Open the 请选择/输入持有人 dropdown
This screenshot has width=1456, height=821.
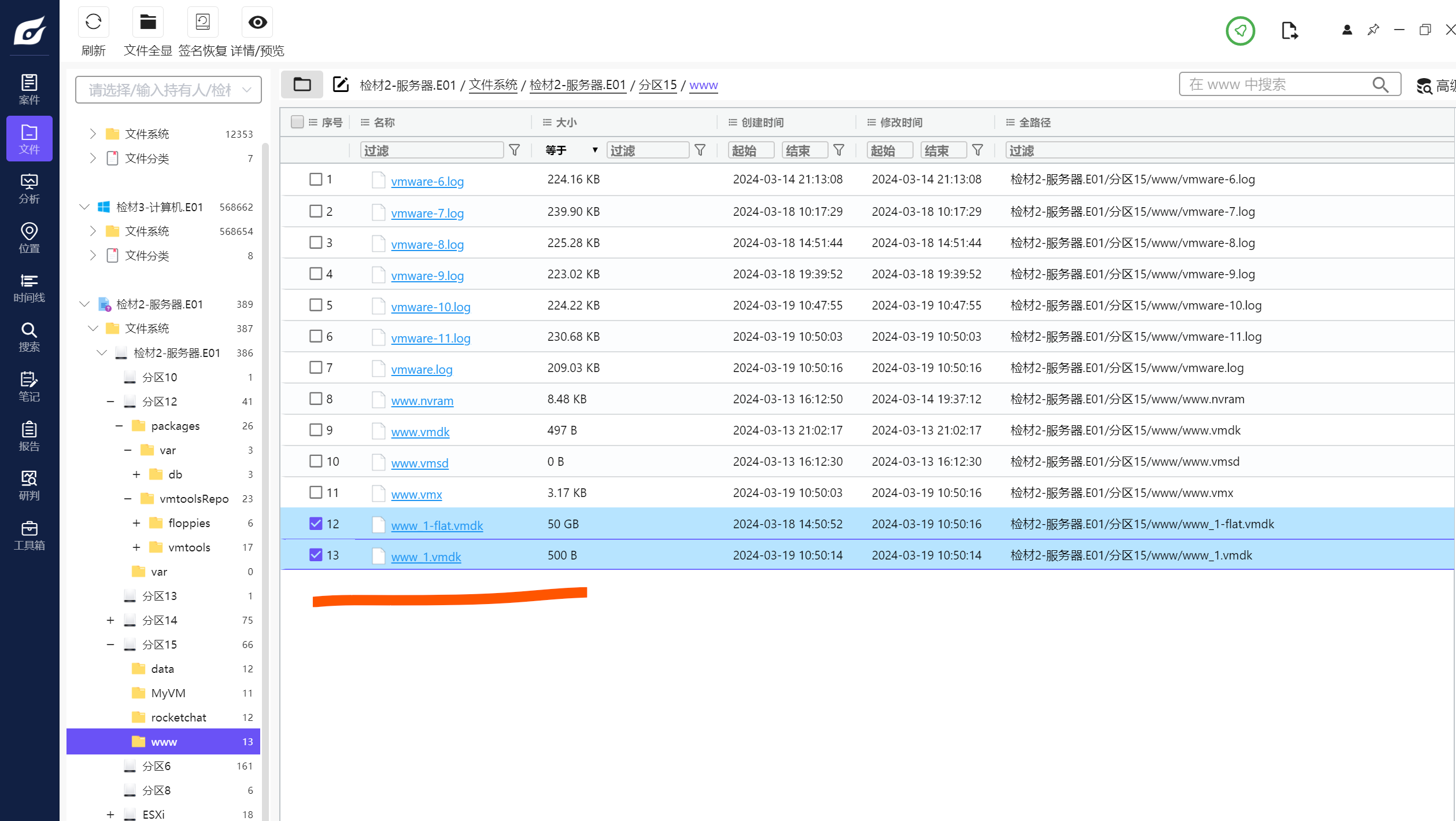click(x=168, y=90)
